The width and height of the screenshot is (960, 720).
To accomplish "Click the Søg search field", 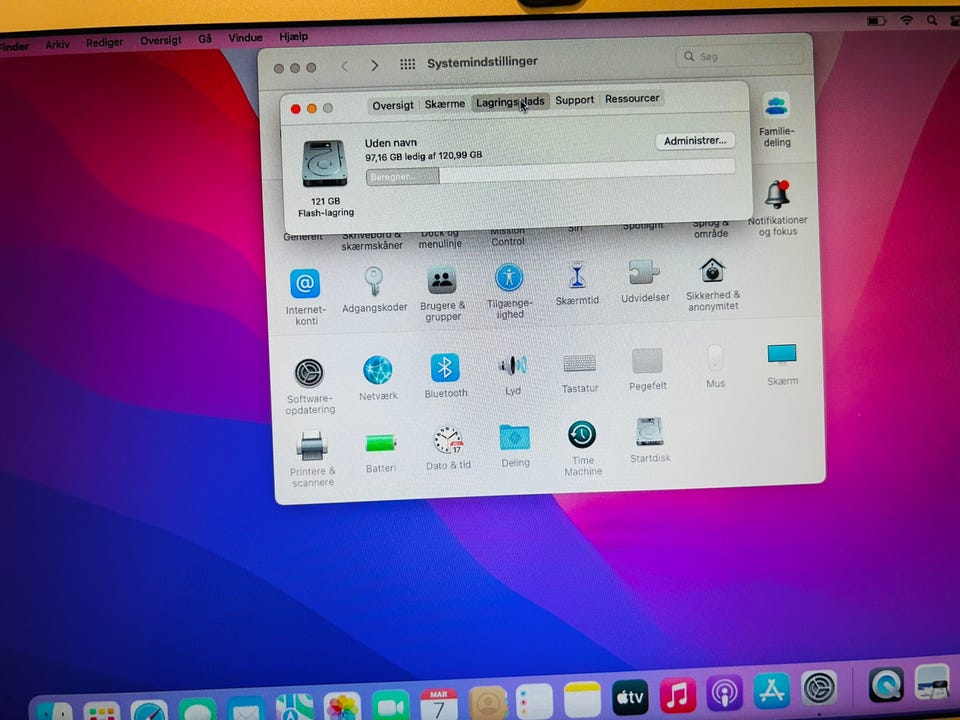I will point(739,56).
